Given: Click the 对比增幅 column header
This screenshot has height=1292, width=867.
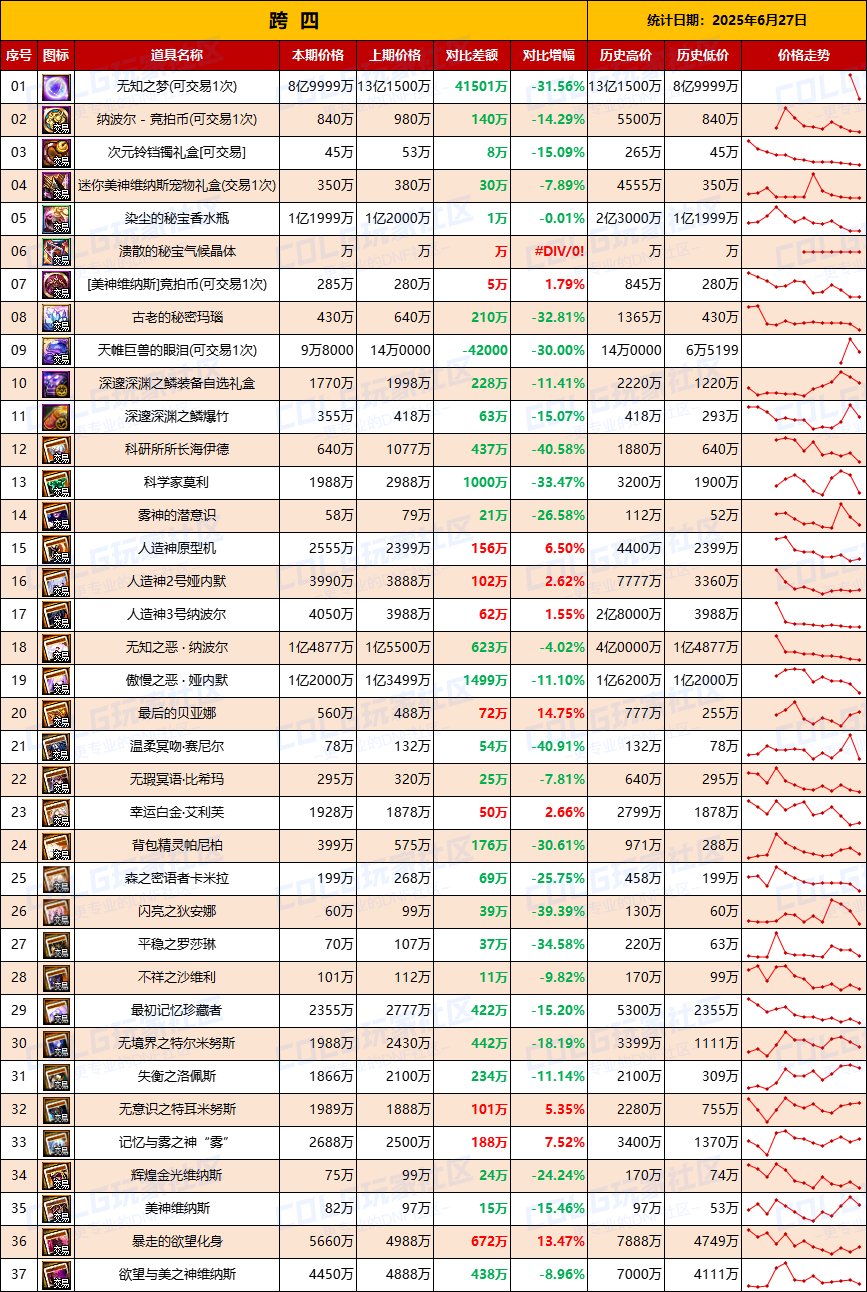Looking at the screenshot, I should (549, 55).
